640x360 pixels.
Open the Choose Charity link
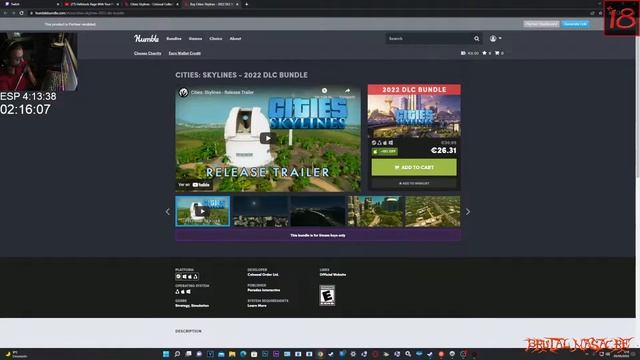pyautogui.click(x=147, y=53)
